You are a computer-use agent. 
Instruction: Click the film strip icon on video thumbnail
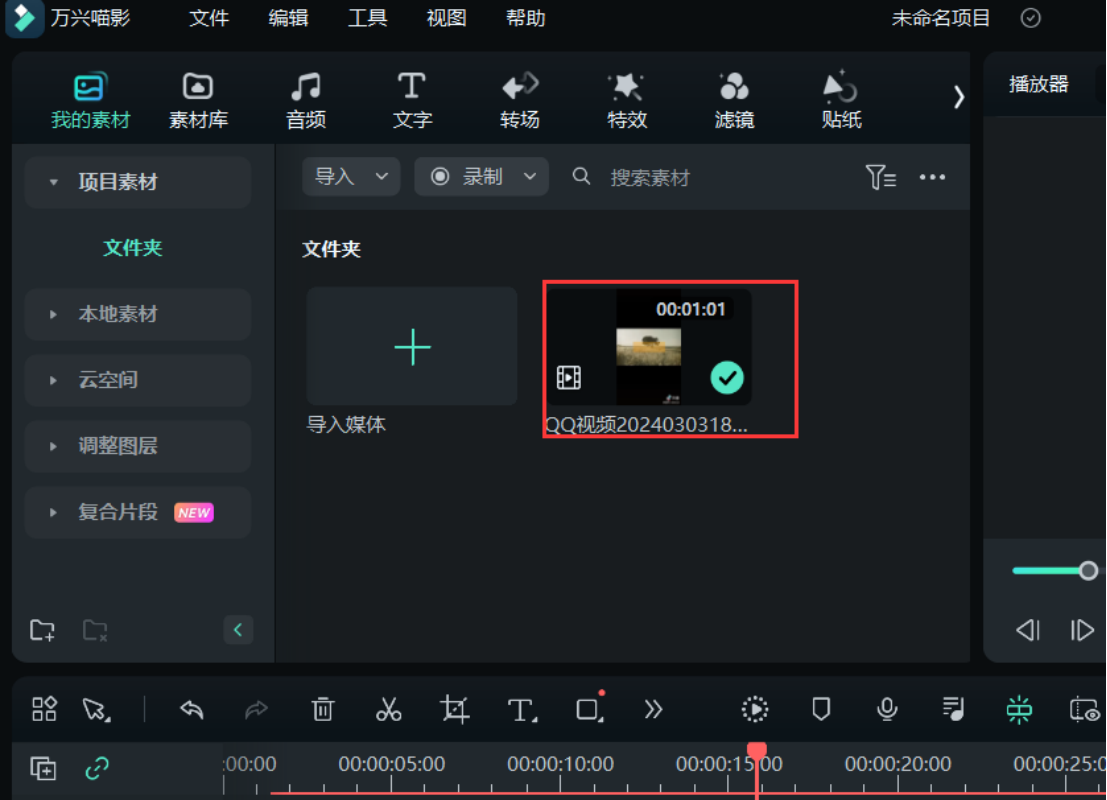pos(568,378)
